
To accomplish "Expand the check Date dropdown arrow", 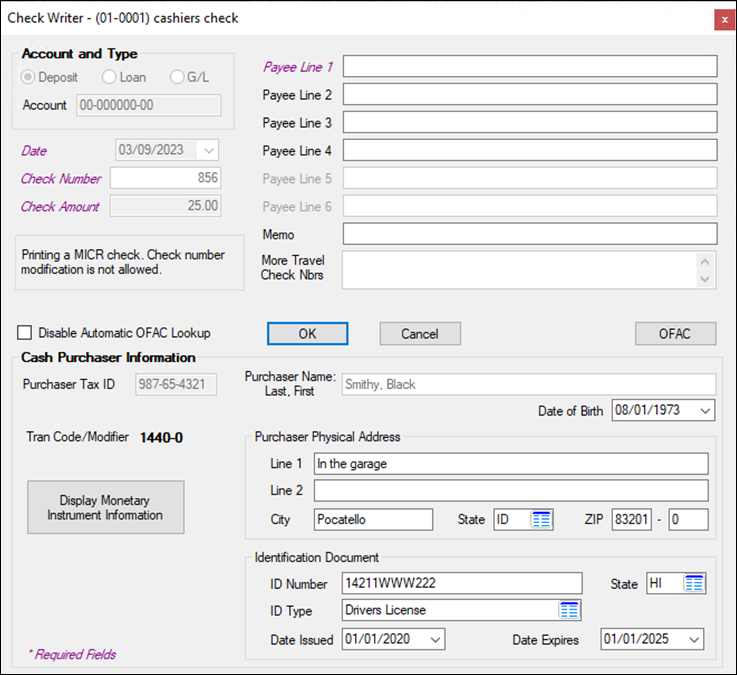I will tap(209, 150).
